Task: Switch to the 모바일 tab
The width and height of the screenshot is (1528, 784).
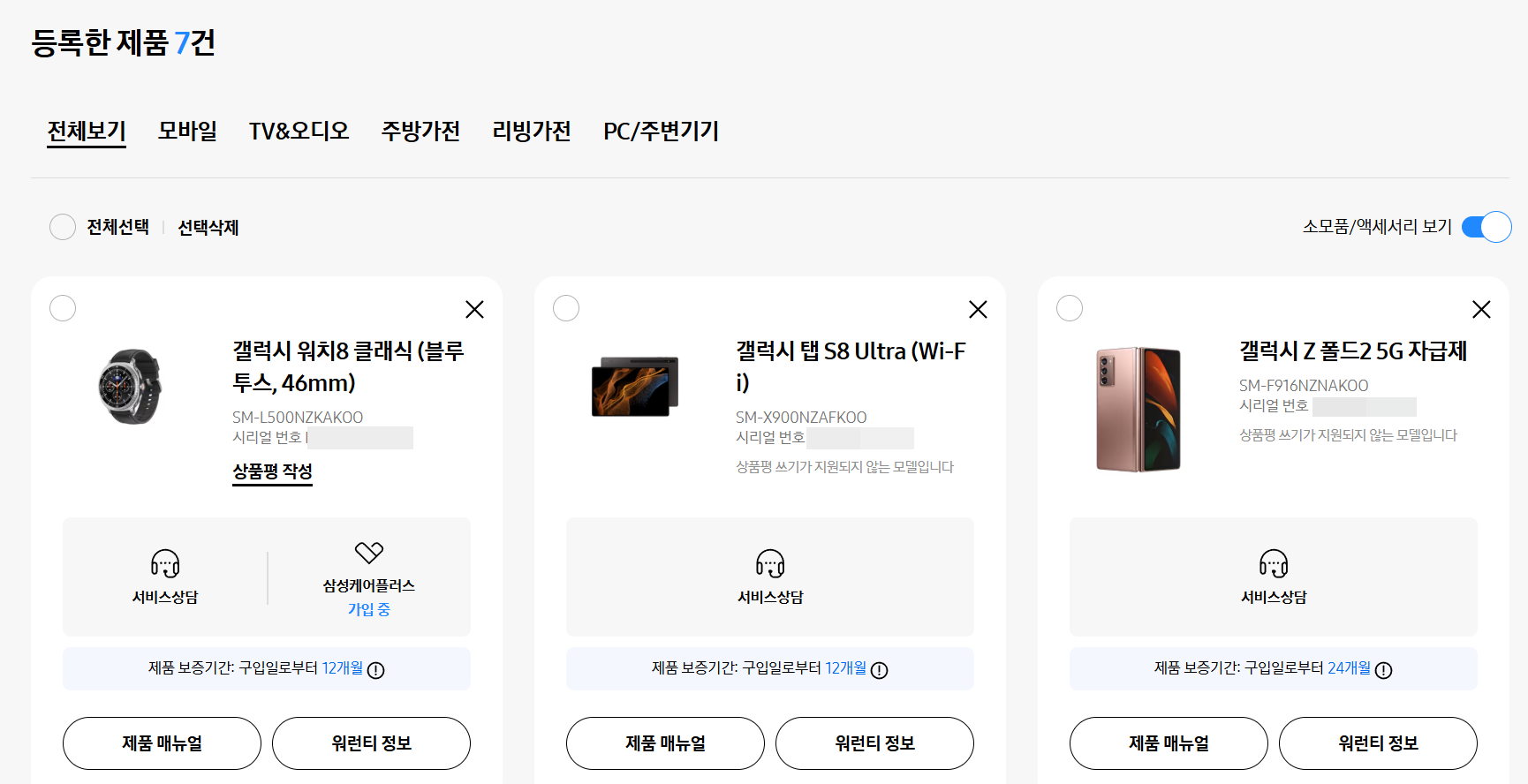Action: tap(187, 132)
